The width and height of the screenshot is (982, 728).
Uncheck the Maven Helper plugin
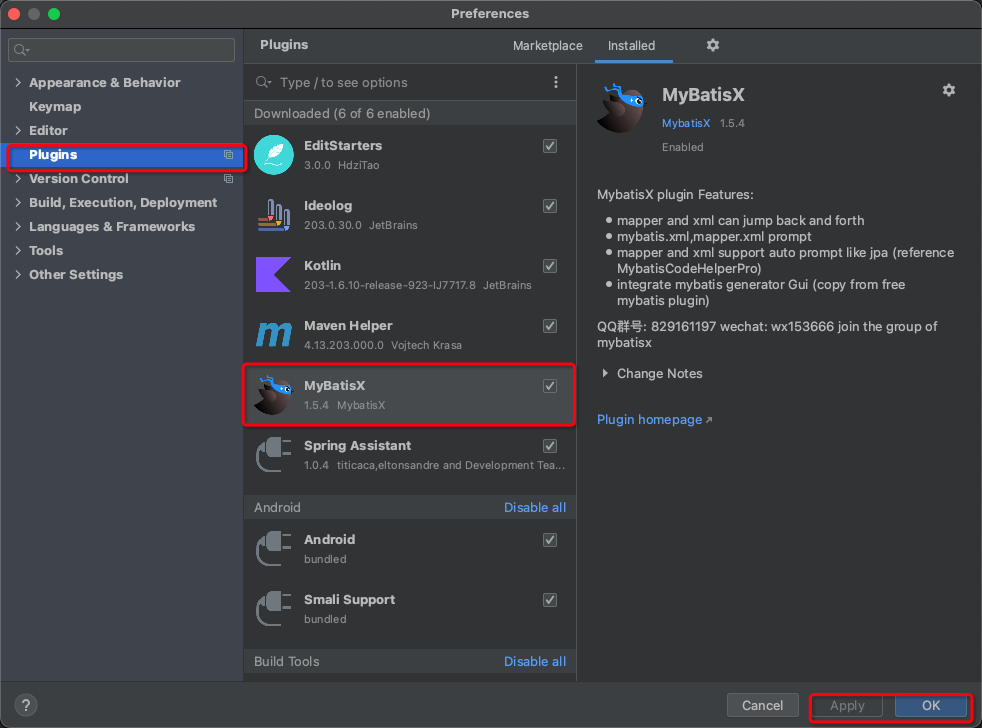click(550, 326)
